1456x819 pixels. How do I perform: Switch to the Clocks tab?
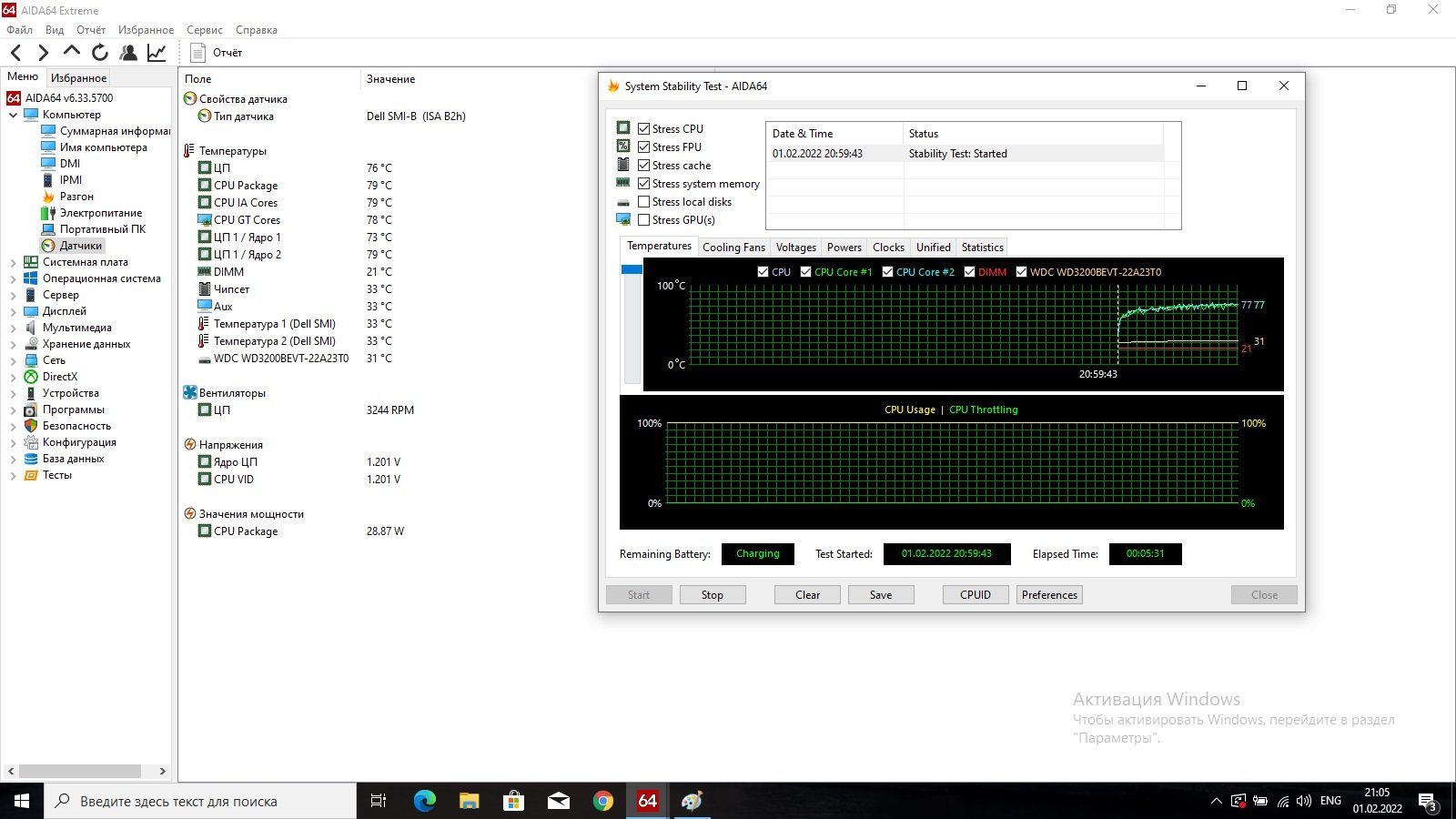point(888,248)
